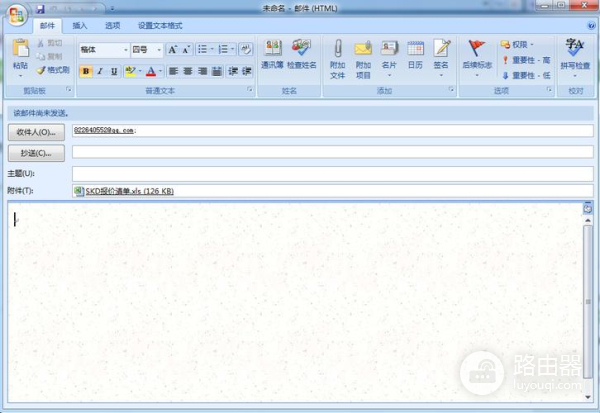
Task: Click the Attach Item (附加项目) envelope icon
Action: [363, 50]
